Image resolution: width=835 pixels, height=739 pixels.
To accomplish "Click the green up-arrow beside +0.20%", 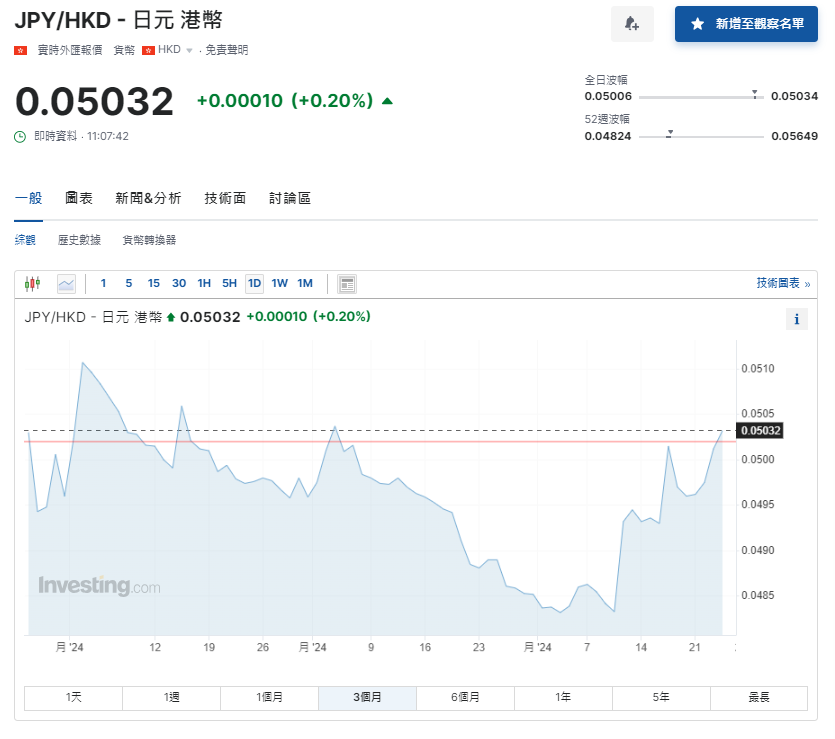I will tap(387, 101).
